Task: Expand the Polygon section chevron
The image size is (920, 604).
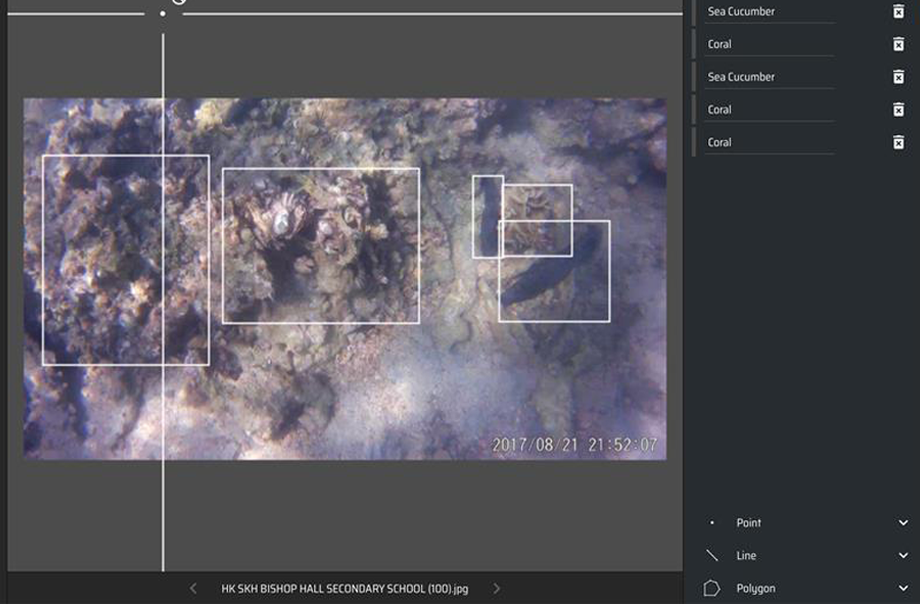Action: [903, 589]
